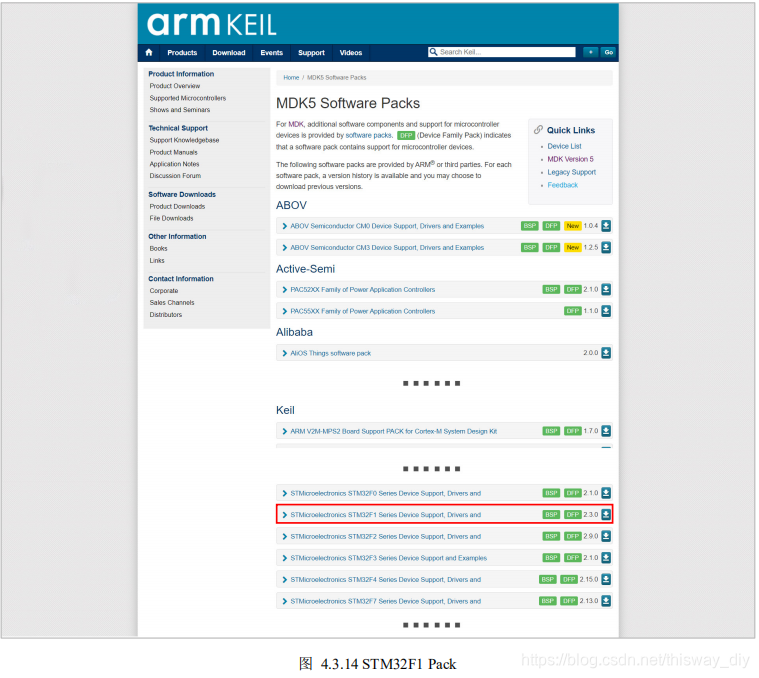Expand PAC52XX Family row chevron
Viewport: 759px width, 678px height.
pyautogui.click(x=285, y=289)
